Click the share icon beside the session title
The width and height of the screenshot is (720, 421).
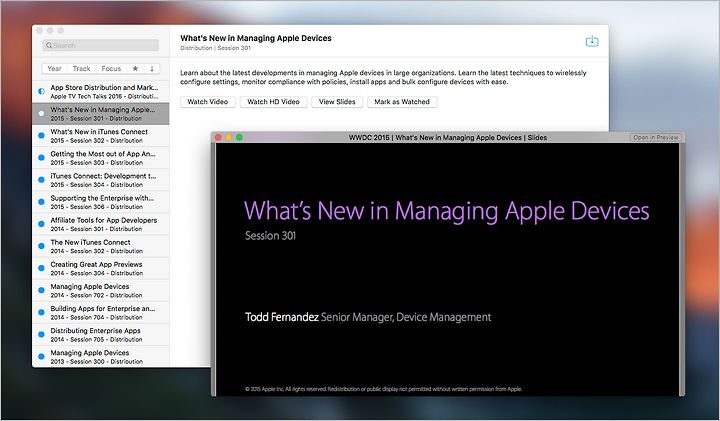click(x=592, y=41)
